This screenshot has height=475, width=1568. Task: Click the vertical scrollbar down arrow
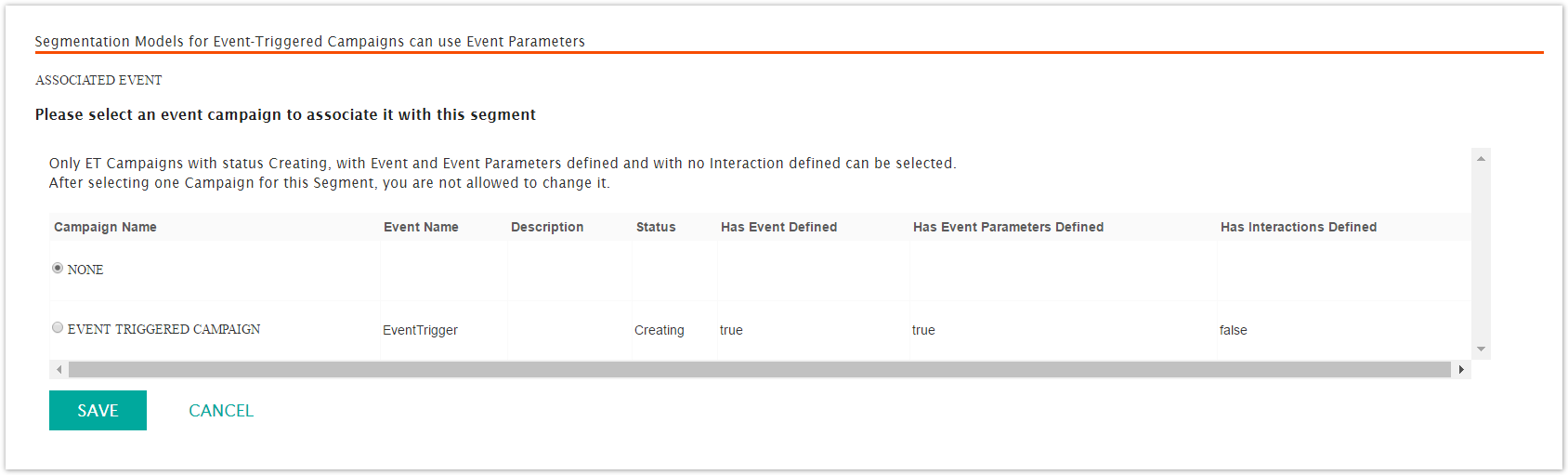click(x=1481, y=350)
